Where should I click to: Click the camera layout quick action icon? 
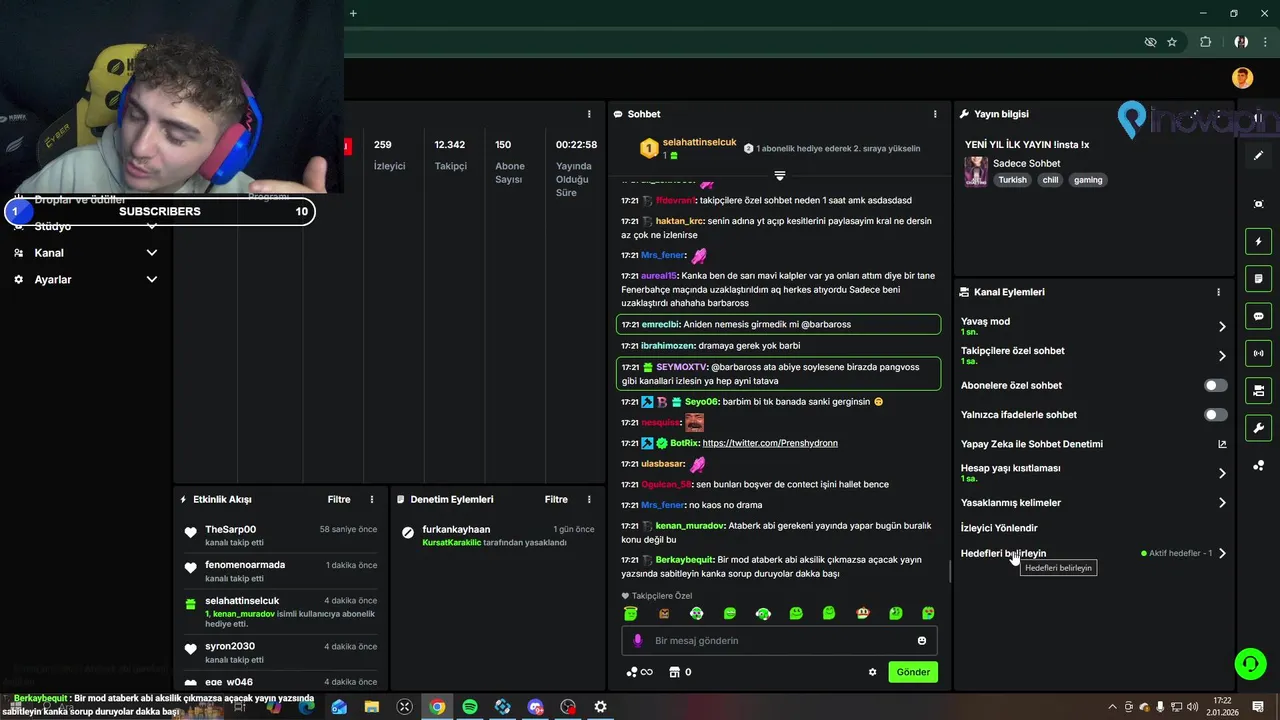(x=1259, y=390)
